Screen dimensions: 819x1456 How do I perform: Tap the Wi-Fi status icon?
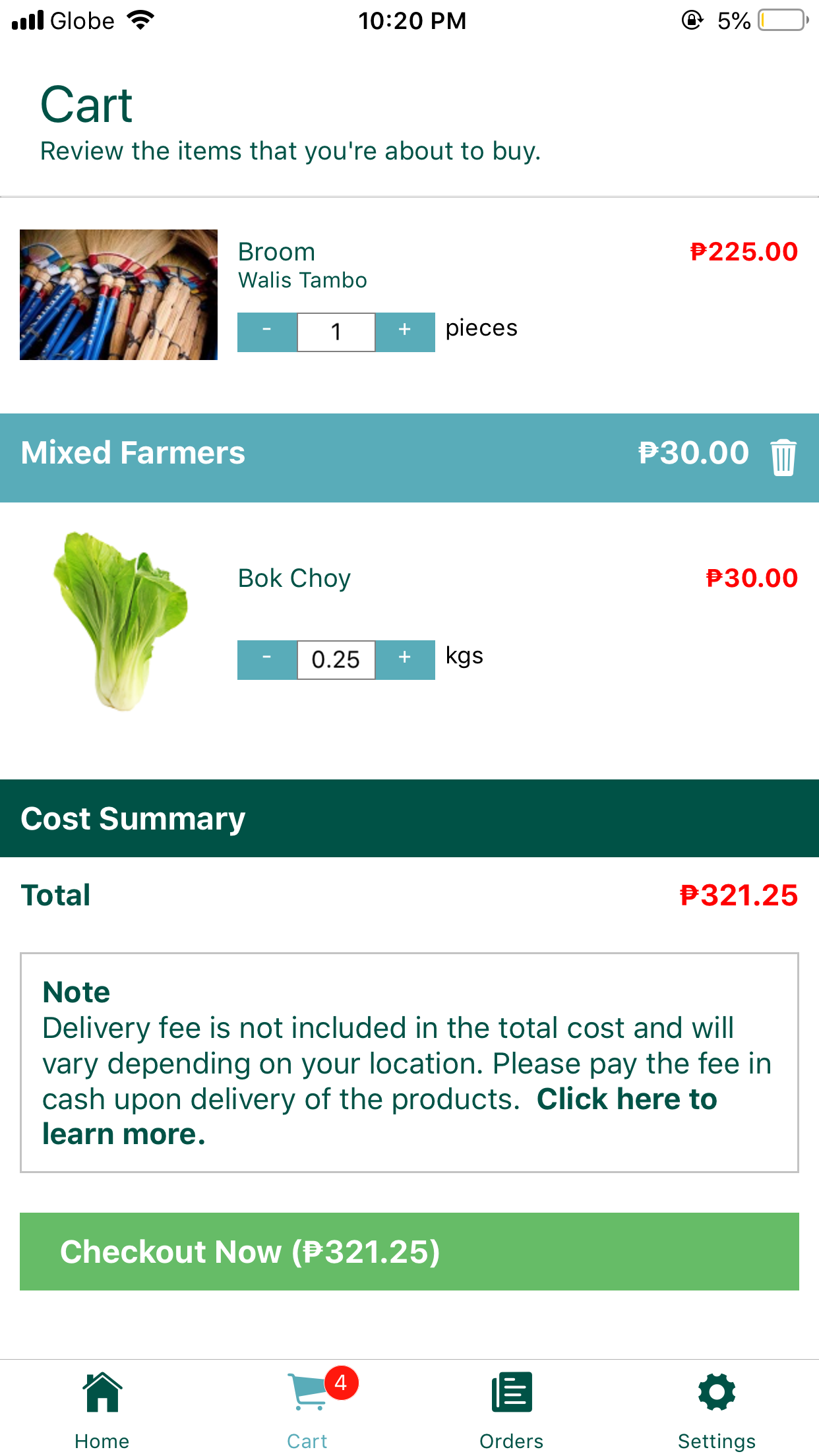point(140,20)
